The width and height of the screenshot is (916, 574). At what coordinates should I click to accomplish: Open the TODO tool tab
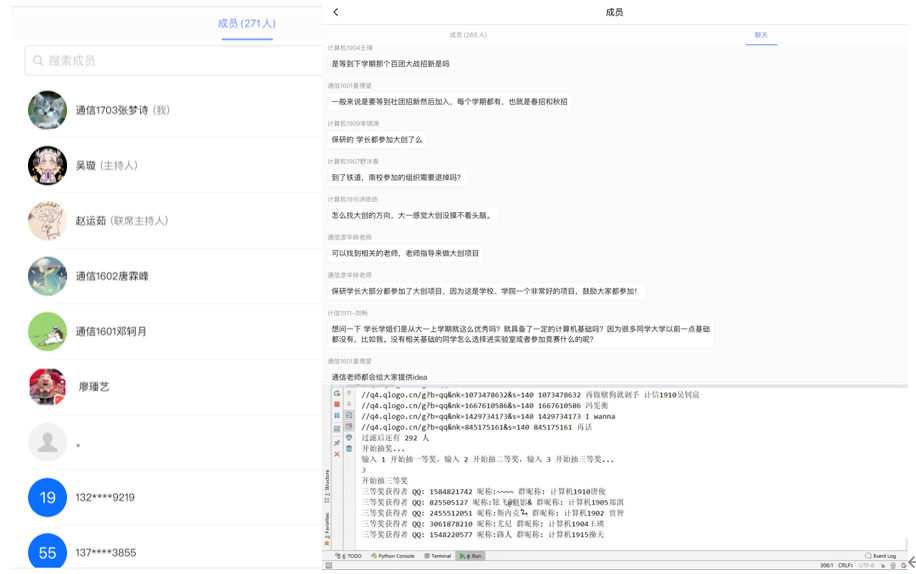pyautogui.click(x=350, y=556)
